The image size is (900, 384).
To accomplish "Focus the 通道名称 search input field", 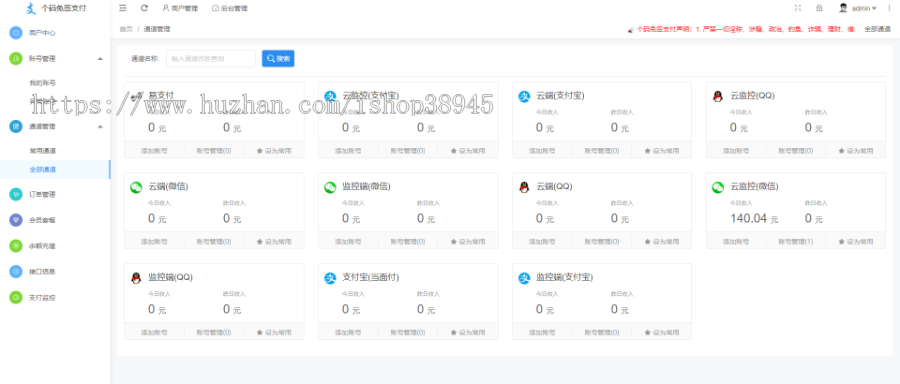I will [211, 59].
